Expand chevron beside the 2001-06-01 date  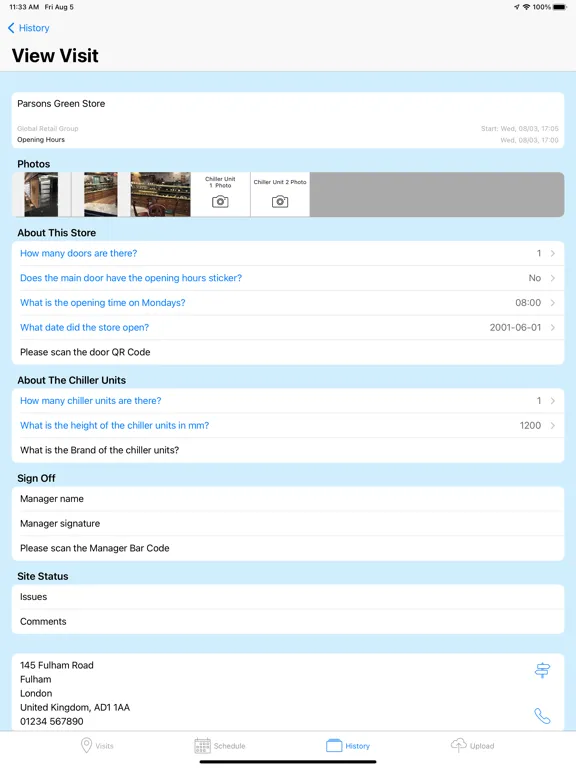click(552, 327)
